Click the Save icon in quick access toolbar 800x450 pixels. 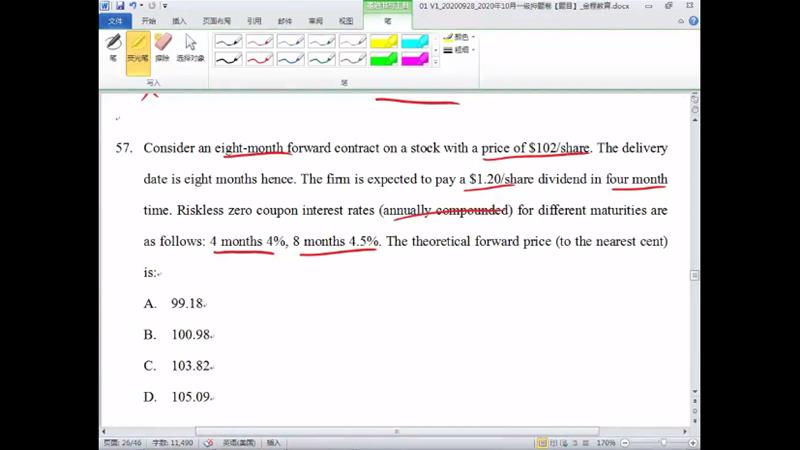(x=120, y=6)
